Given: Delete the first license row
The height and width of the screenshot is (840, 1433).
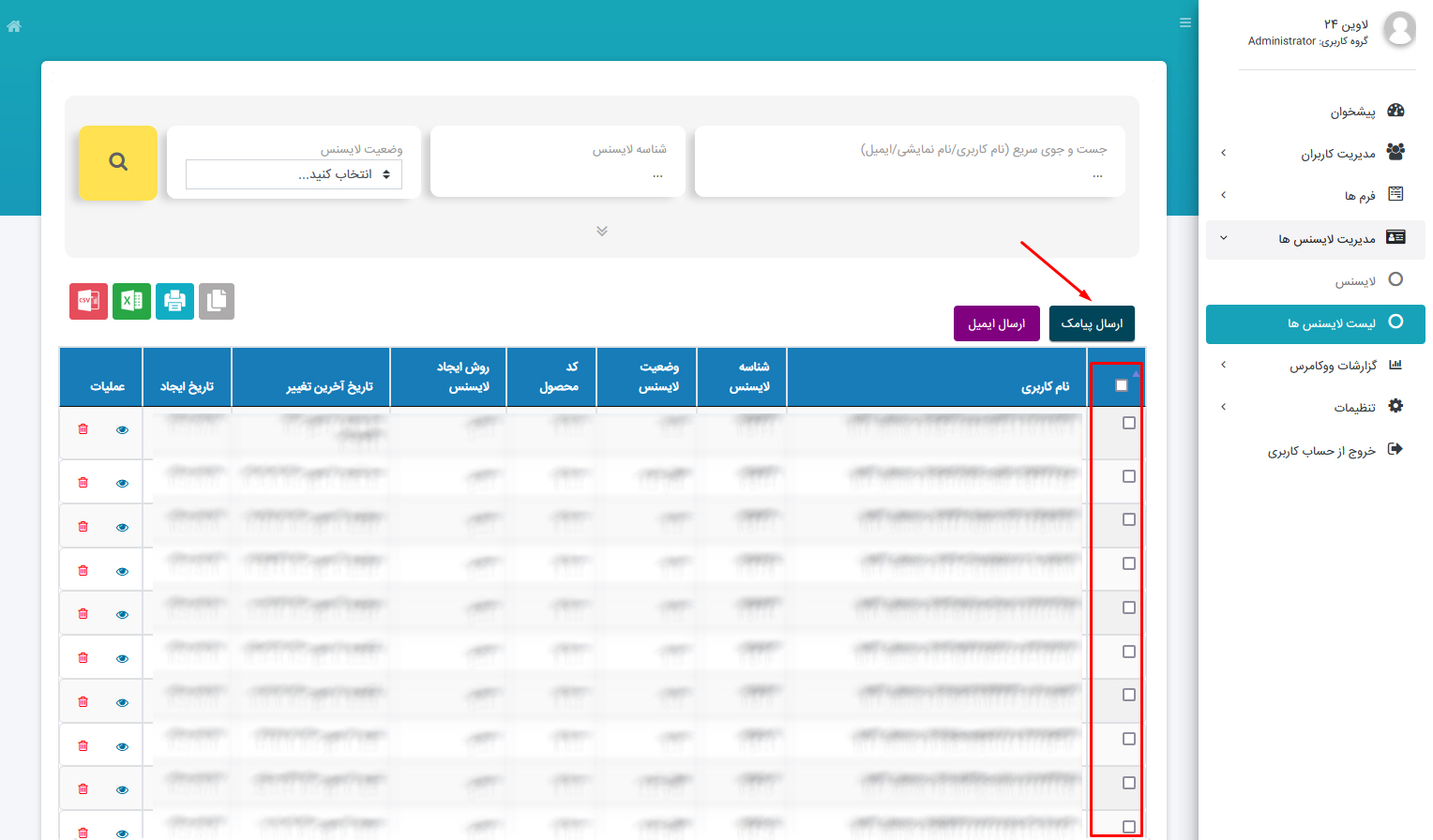Looking at the screenshot, I should (x=83, y=429).
